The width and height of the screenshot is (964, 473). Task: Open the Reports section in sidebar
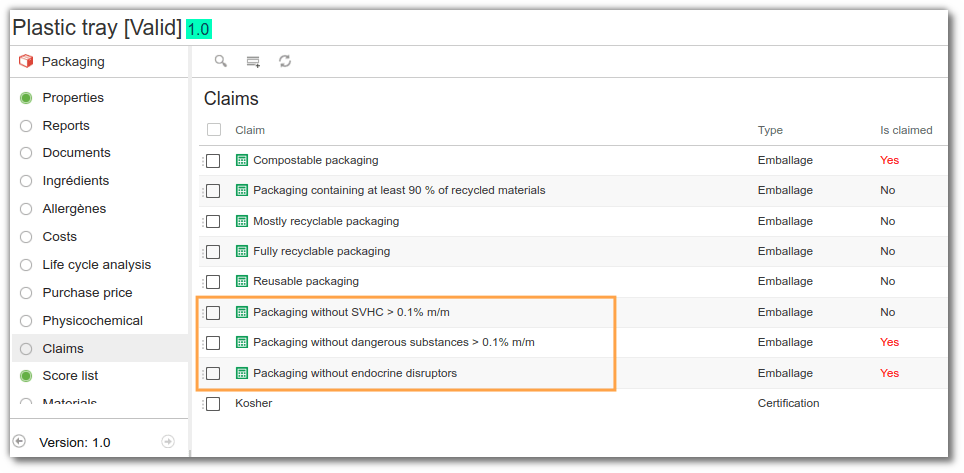(x=66, y=125)
